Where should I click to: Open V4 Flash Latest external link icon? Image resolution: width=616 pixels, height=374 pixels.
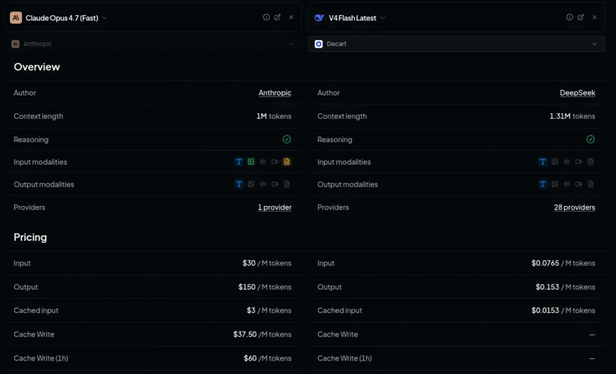(581, 17)
